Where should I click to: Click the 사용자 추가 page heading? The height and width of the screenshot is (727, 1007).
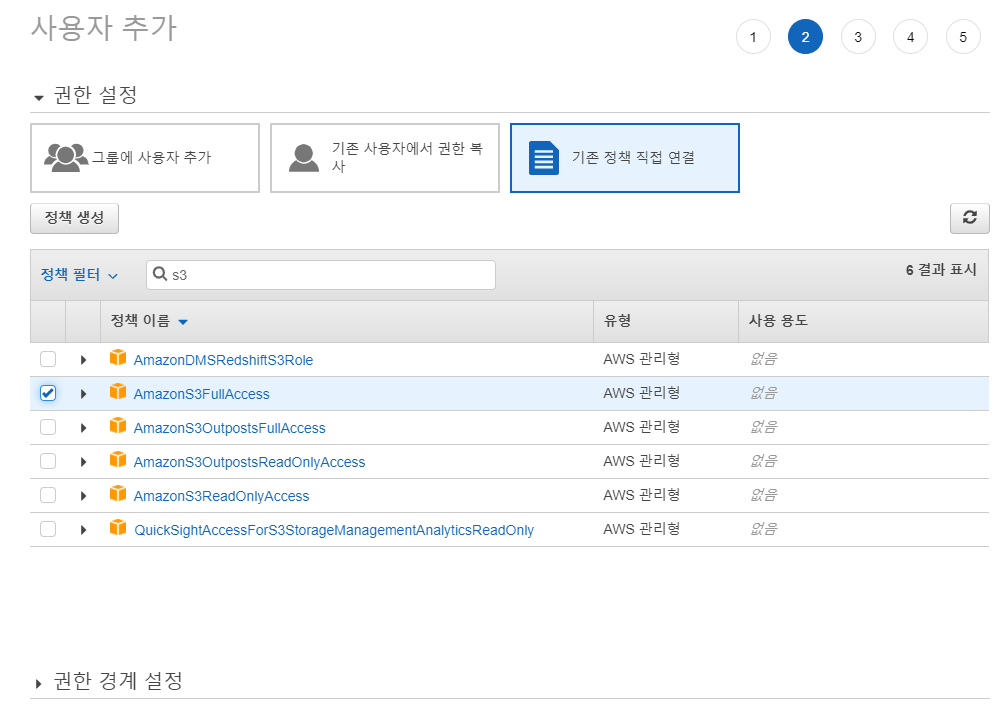[104, 28]
